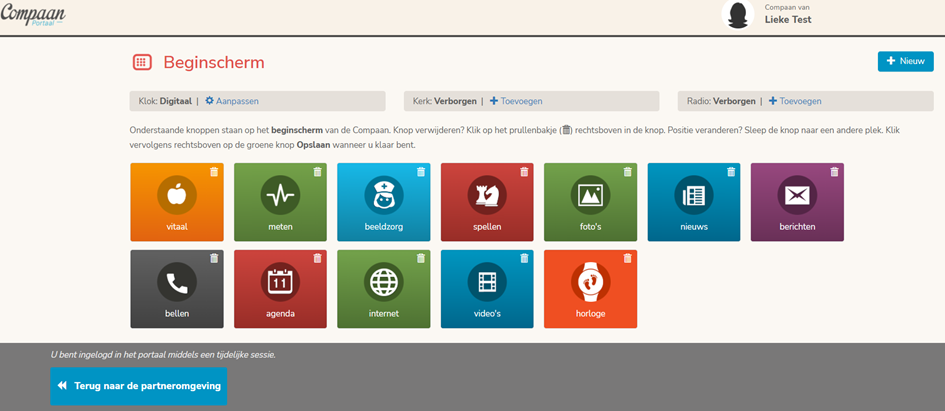
Task: Click the 'Kerk: Verborgen' label
Action: [x=445, y=101]
